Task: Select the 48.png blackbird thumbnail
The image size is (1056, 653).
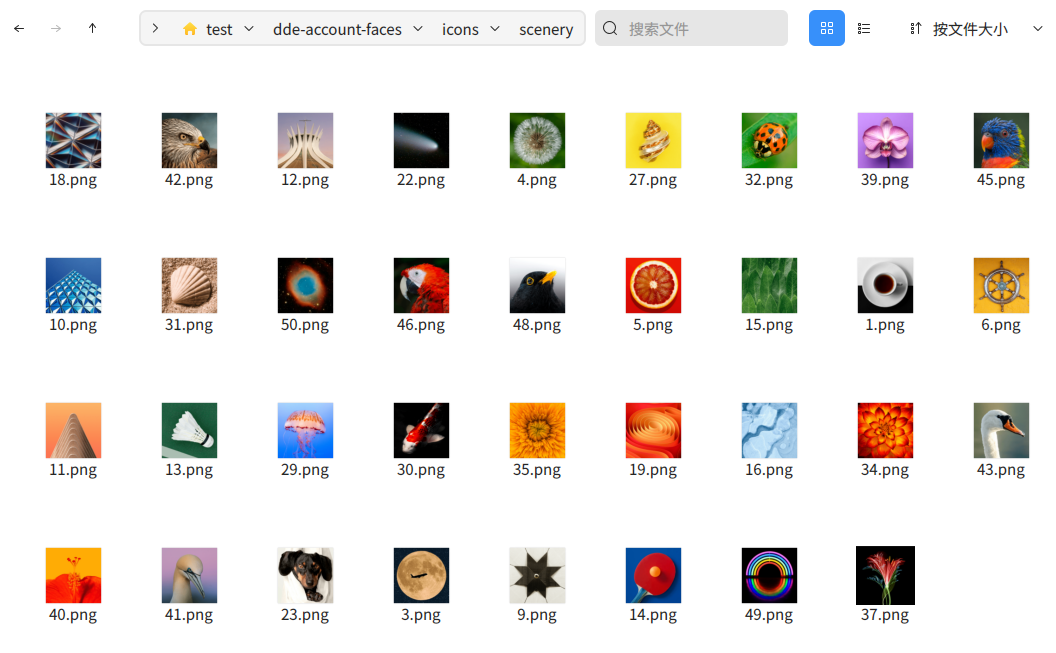Action: [x=537, y=285]
